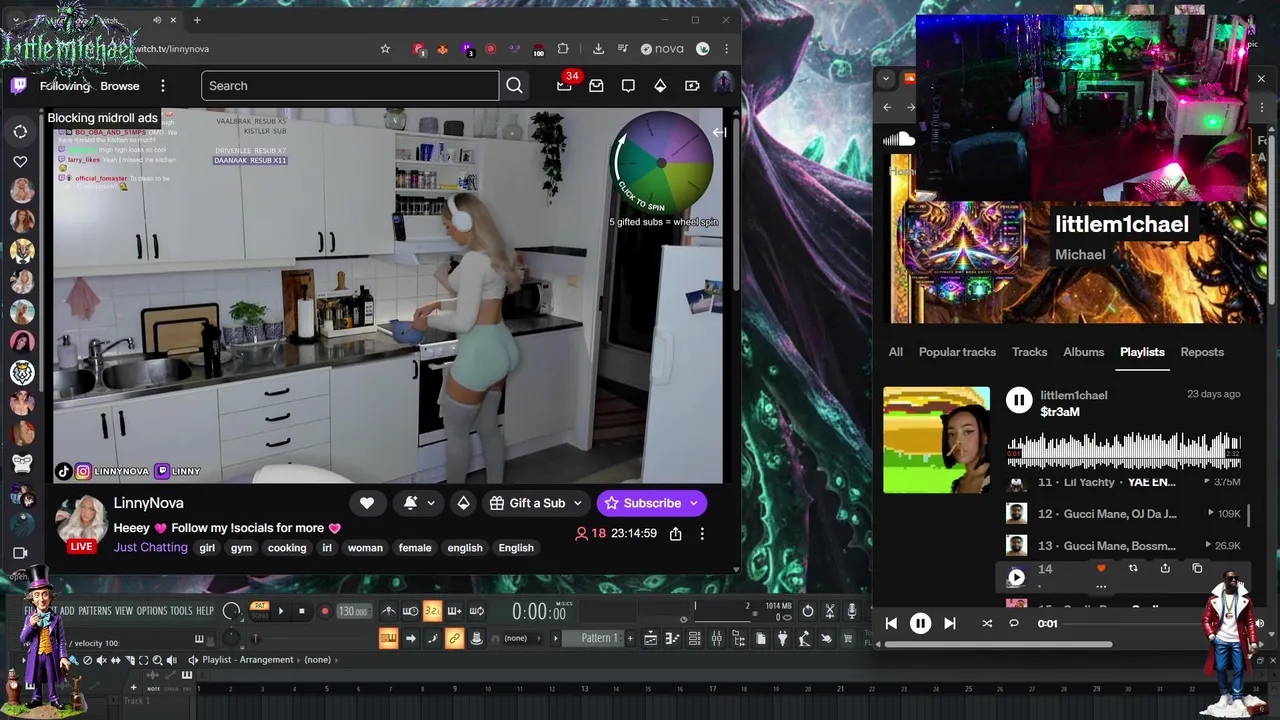1280x720 pixels.
Task: Open littlem1chael playlist author link
Action: coord(1074,395)
